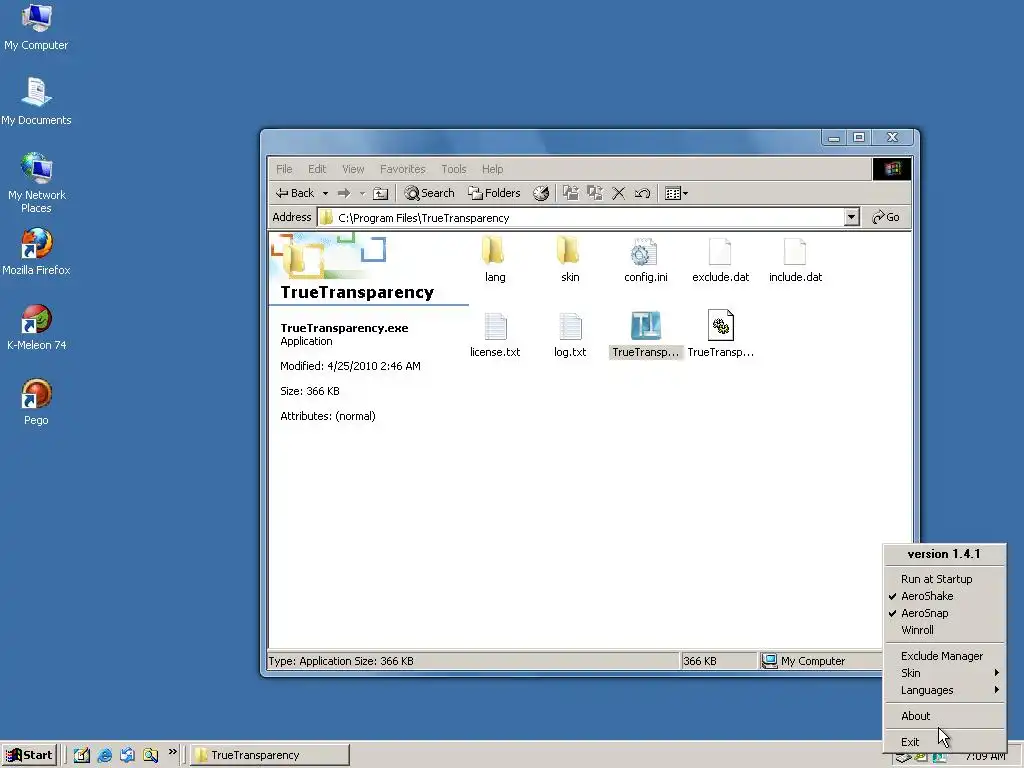Open the File menu

[x=284, y=168]
